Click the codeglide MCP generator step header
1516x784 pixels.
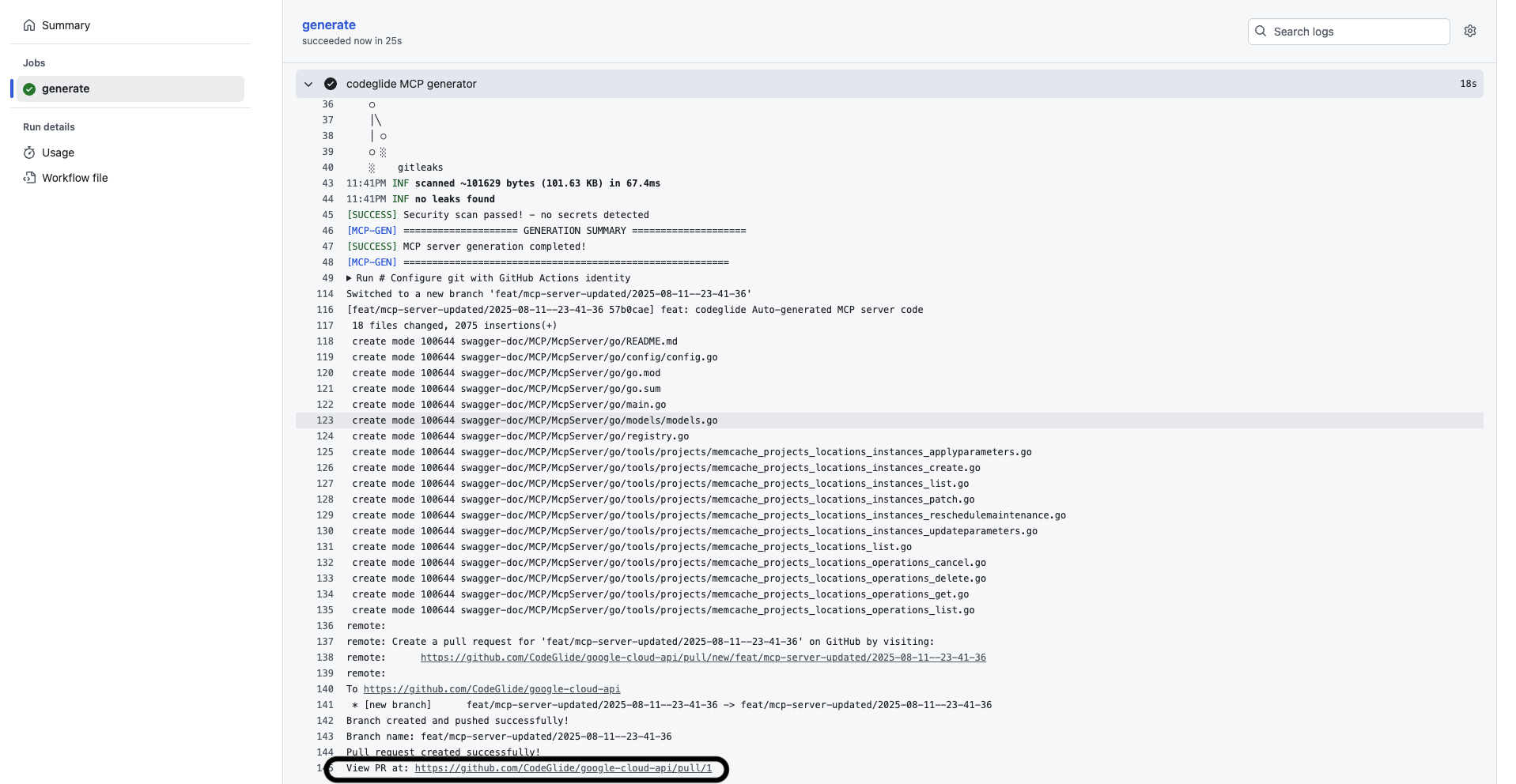click(889, 84)
